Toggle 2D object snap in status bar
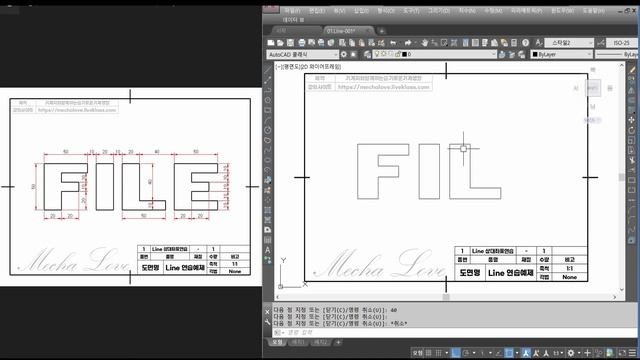 click(x=509, y=353)
